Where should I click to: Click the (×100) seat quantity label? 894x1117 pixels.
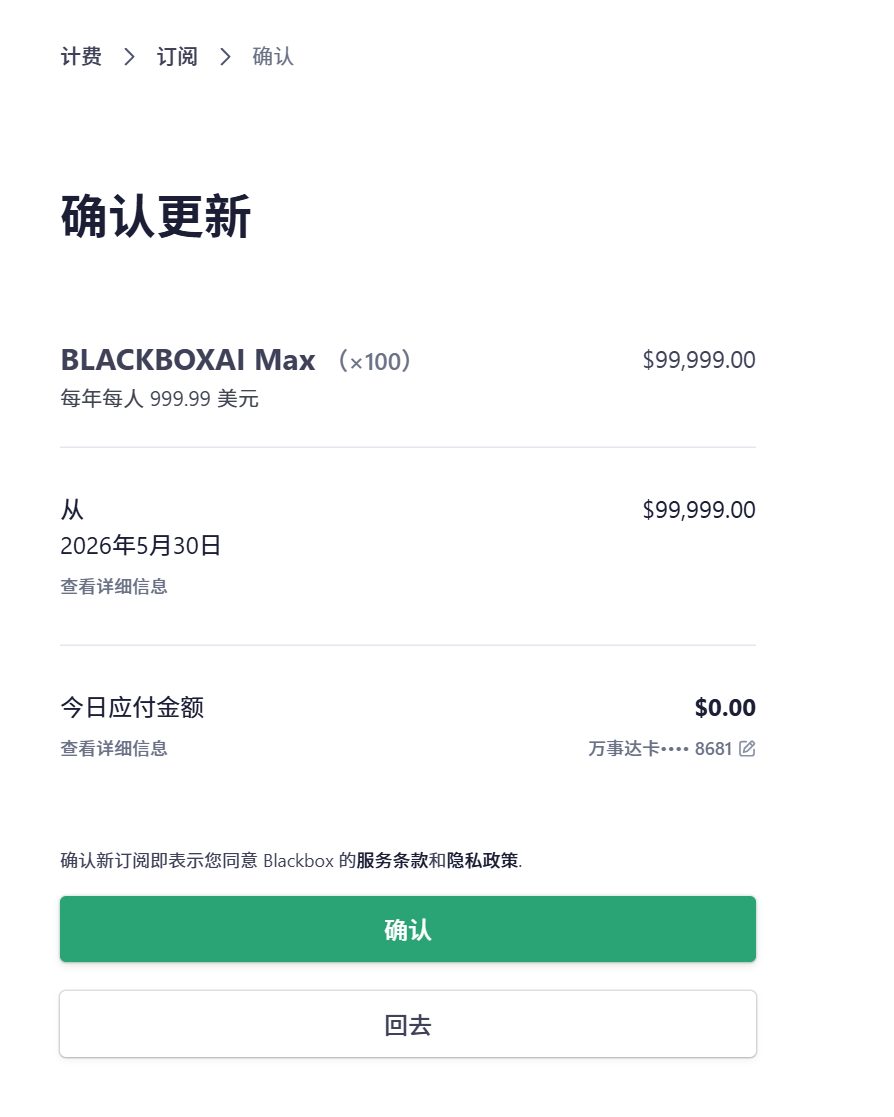375,361
